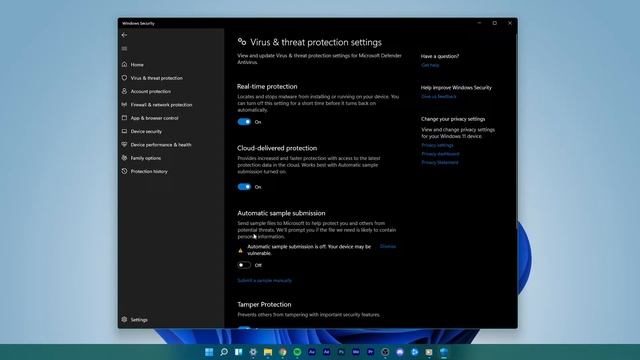The width and height of the screenshot is (640, 360).
Task: Open taskbar Search
Action: pos(224,352)
